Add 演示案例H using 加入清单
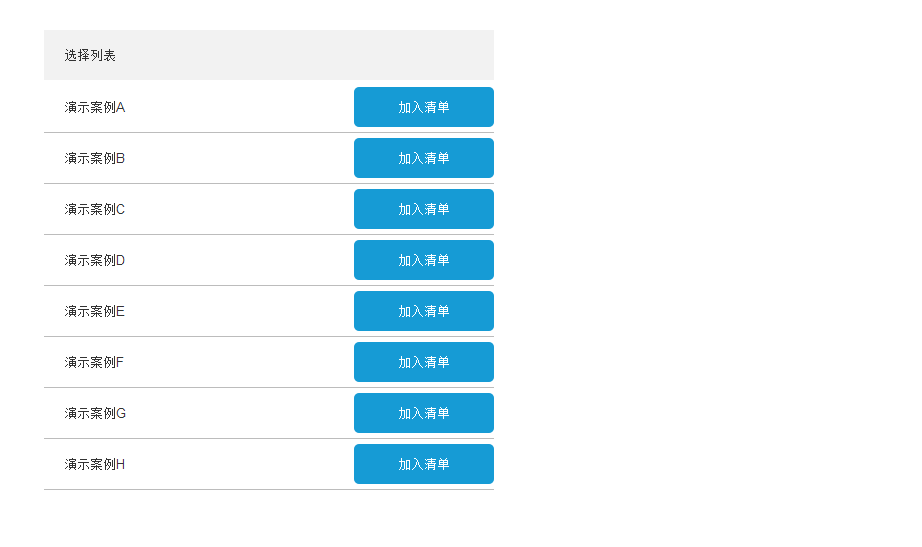The width and height of the screenshot is (922, 547). [423, 464]
